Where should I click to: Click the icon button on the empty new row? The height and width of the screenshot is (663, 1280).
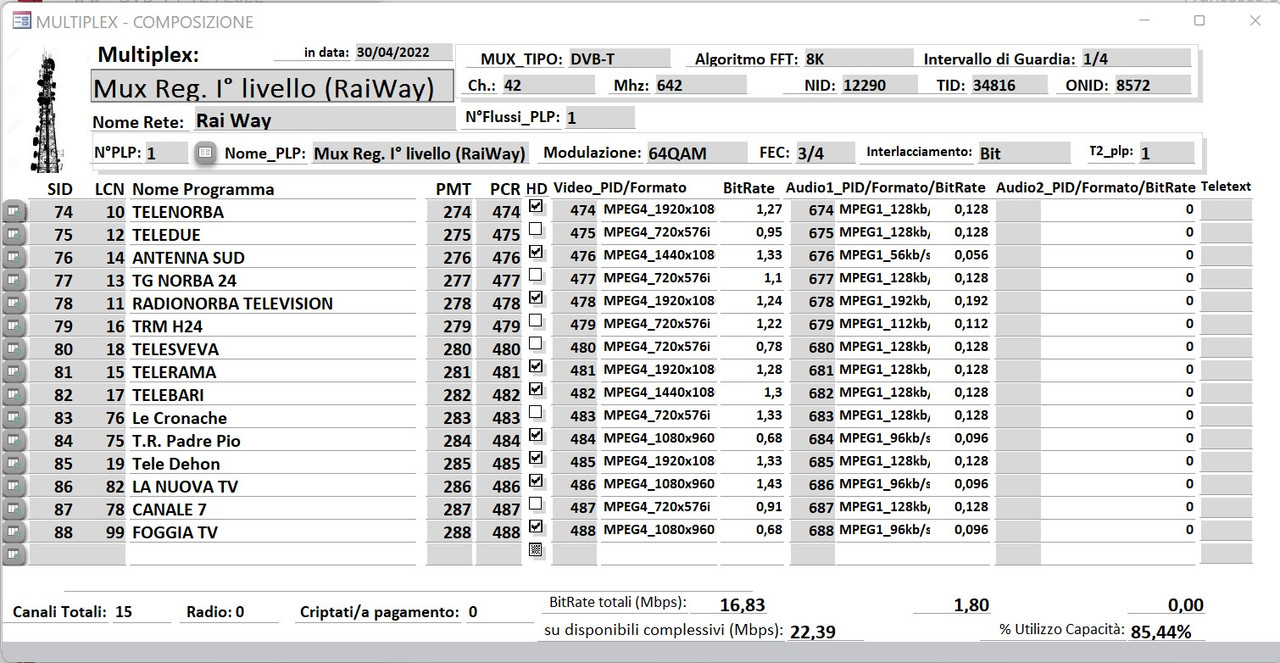pyautogui.click(x=14, y=556)
